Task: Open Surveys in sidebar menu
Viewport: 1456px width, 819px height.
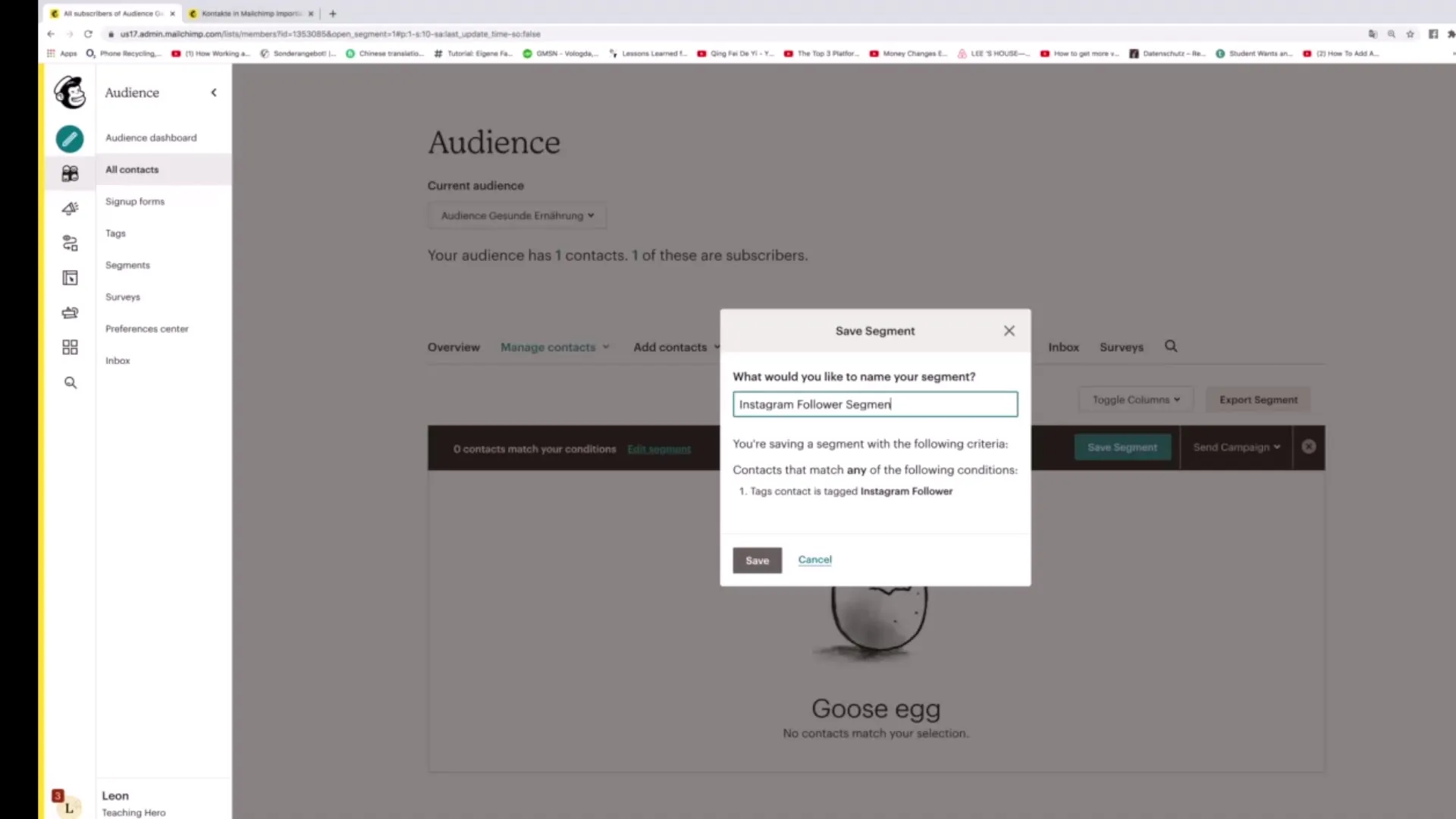Action: coord(123,297)
